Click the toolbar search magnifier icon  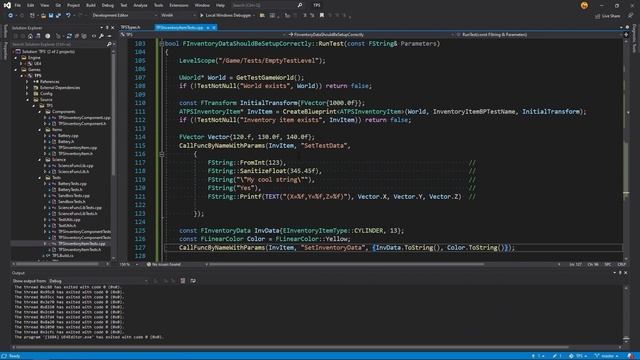(x=300, y=5)
